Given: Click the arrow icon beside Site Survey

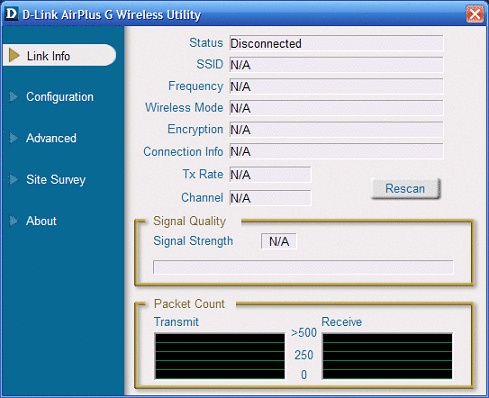Looking at the screenshot, I should coord(13,179).
